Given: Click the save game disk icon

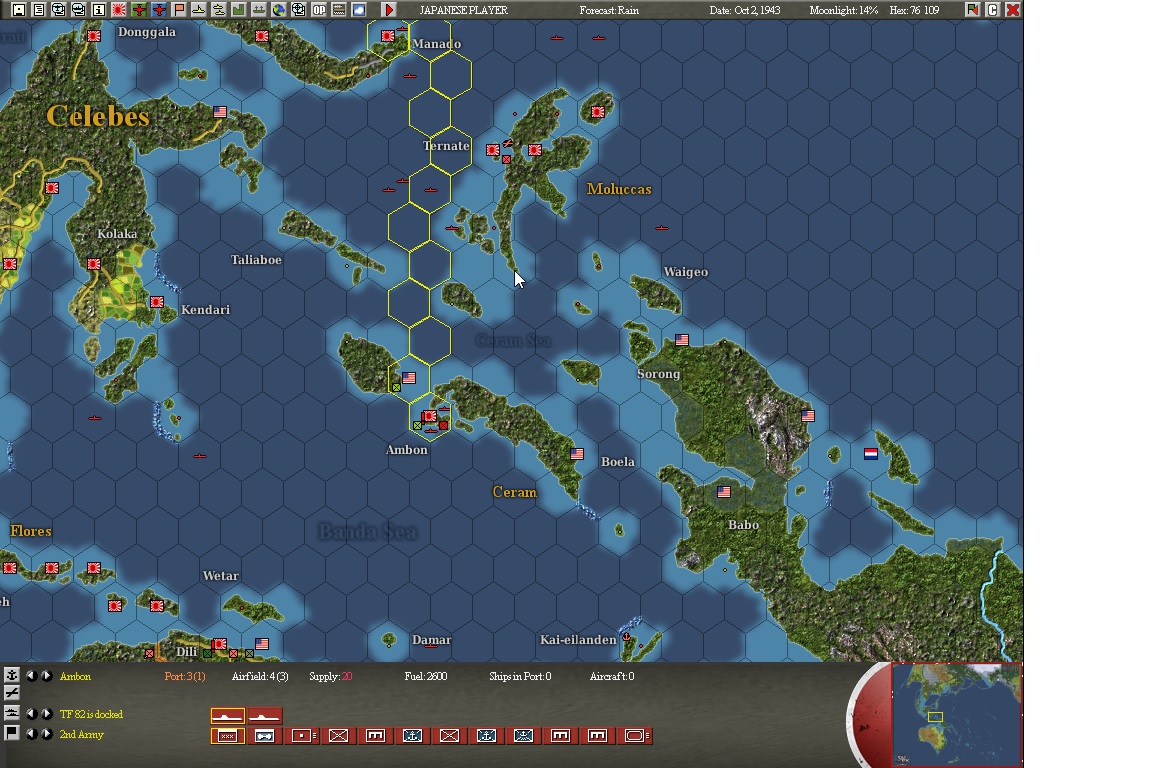Looking at the screenshot, I should [19, 10].
